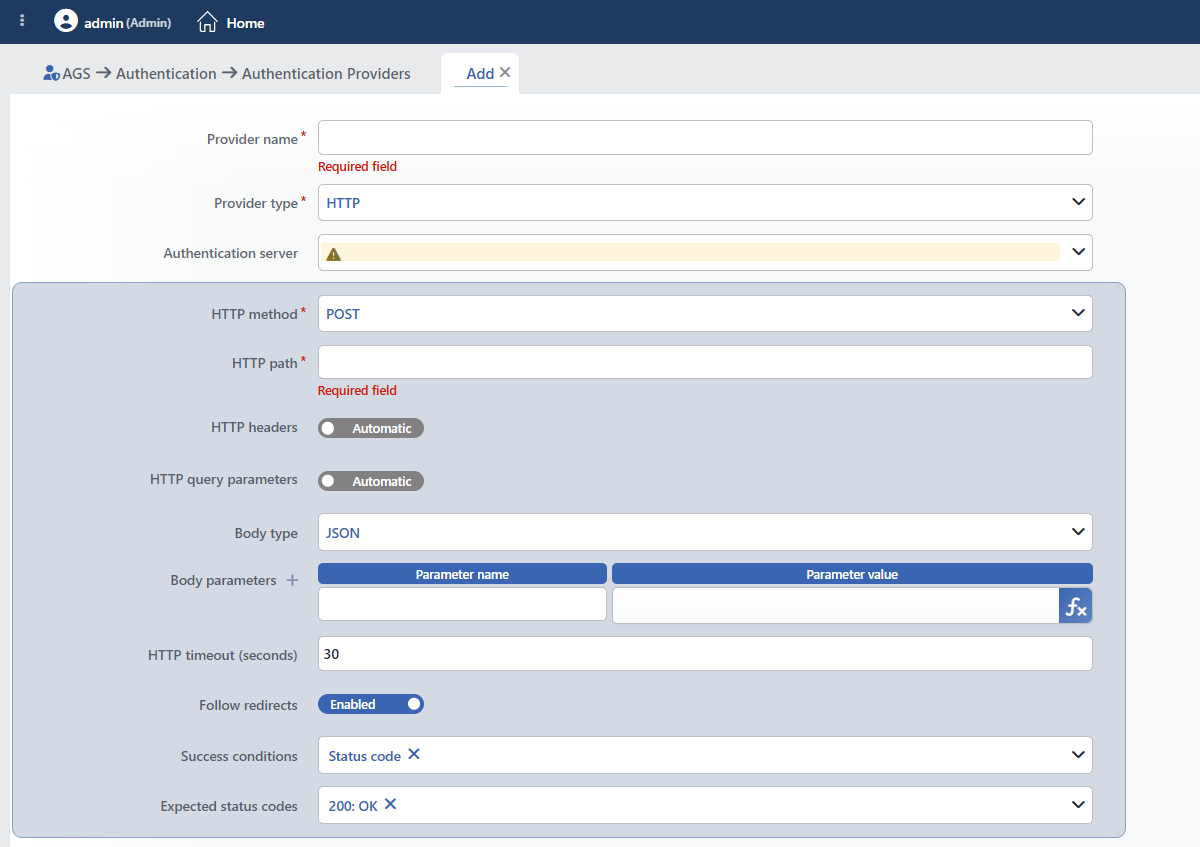Switch to the Add tab
This screenshot has height=847, width=1200.
click(480, 73)
